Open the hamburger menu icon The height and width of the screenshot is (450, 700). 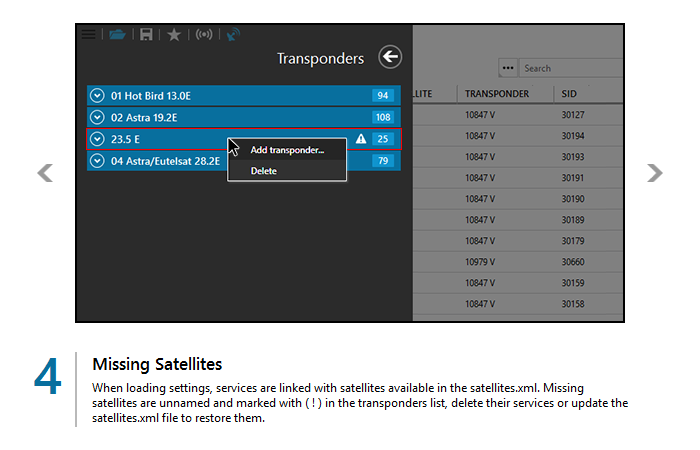coord(89,34)
